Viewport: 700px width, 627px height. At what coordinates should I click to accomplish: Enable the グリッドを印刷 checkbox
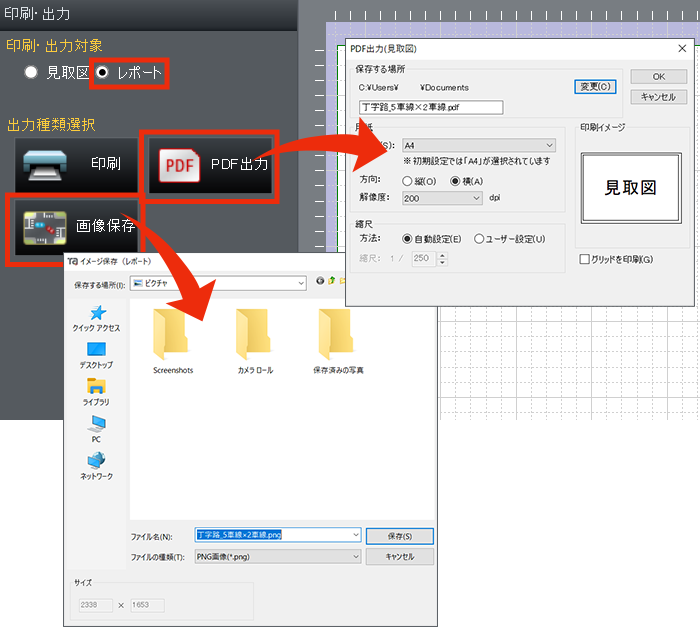coord(585,260)
